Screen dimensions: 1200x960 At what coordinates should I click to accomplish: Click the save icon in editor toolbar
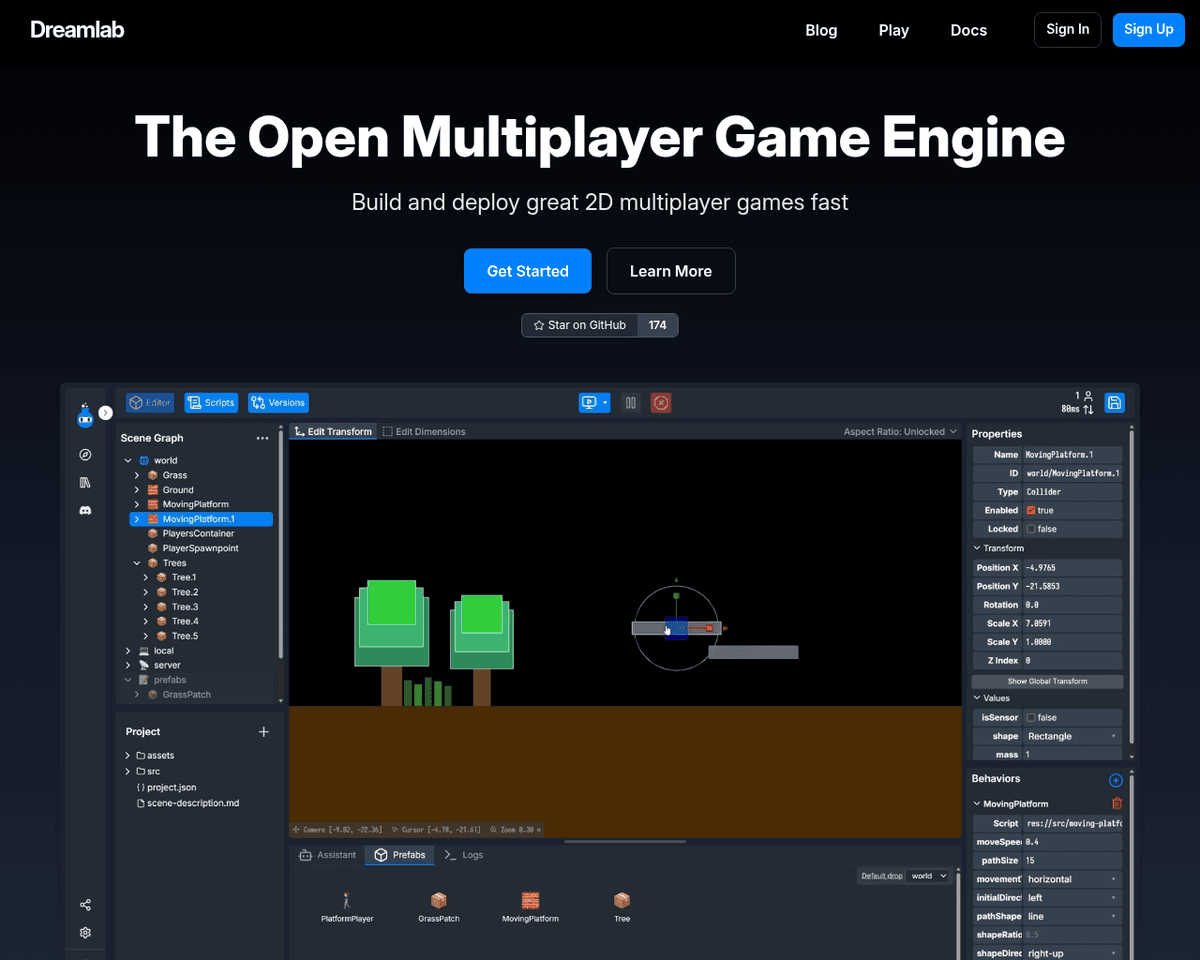point(1114,403)
